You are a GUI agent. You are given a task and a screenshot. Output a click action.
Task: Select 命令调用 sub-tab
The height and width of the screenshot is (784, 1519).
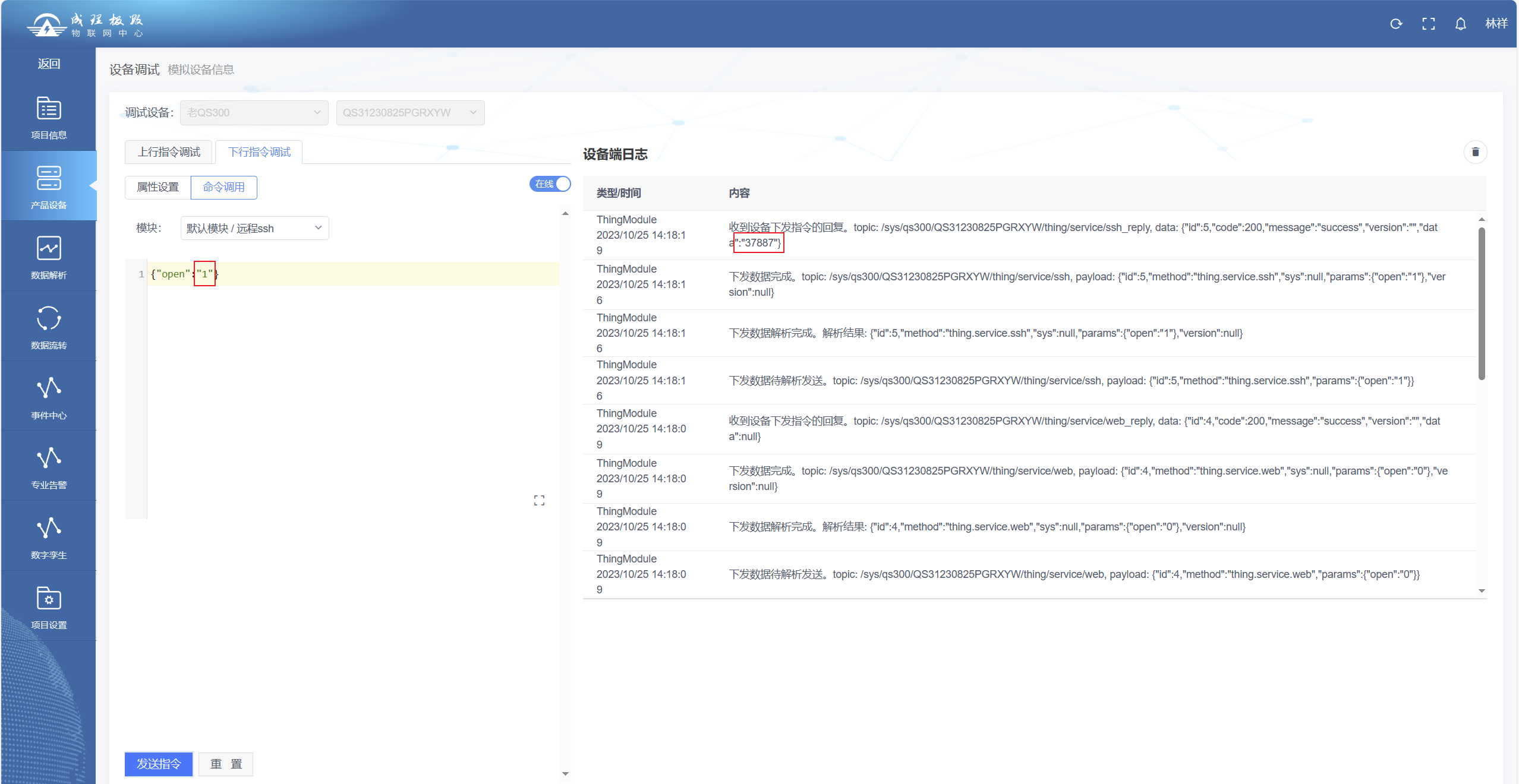pos(223,187)
